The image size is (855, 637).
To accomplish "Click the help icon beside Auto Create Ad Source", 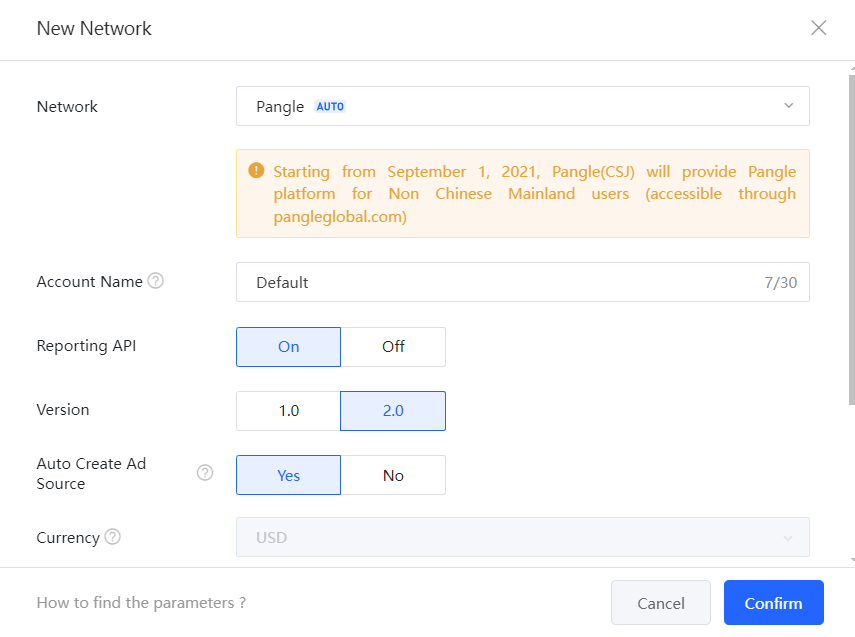I will pyautogui.click(x=204, y=471).
